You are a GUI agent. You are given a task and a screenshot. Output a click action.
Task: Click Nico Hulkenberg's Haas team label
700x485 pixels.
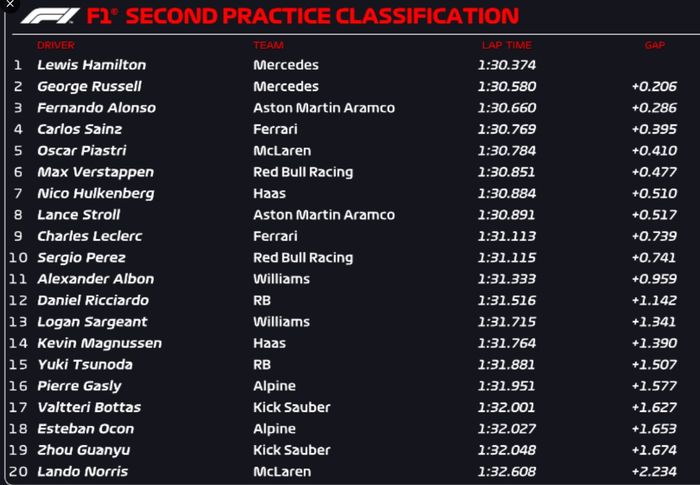tap(269, 193)
